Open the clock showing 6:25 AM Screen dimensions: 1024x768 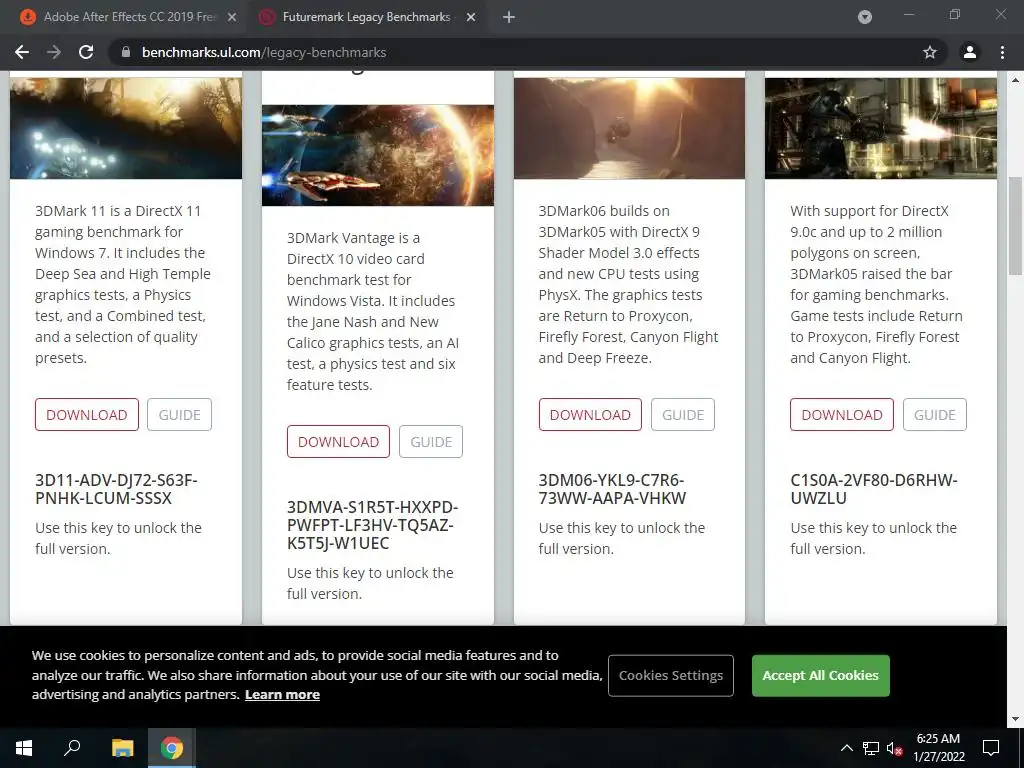point(938,748)
